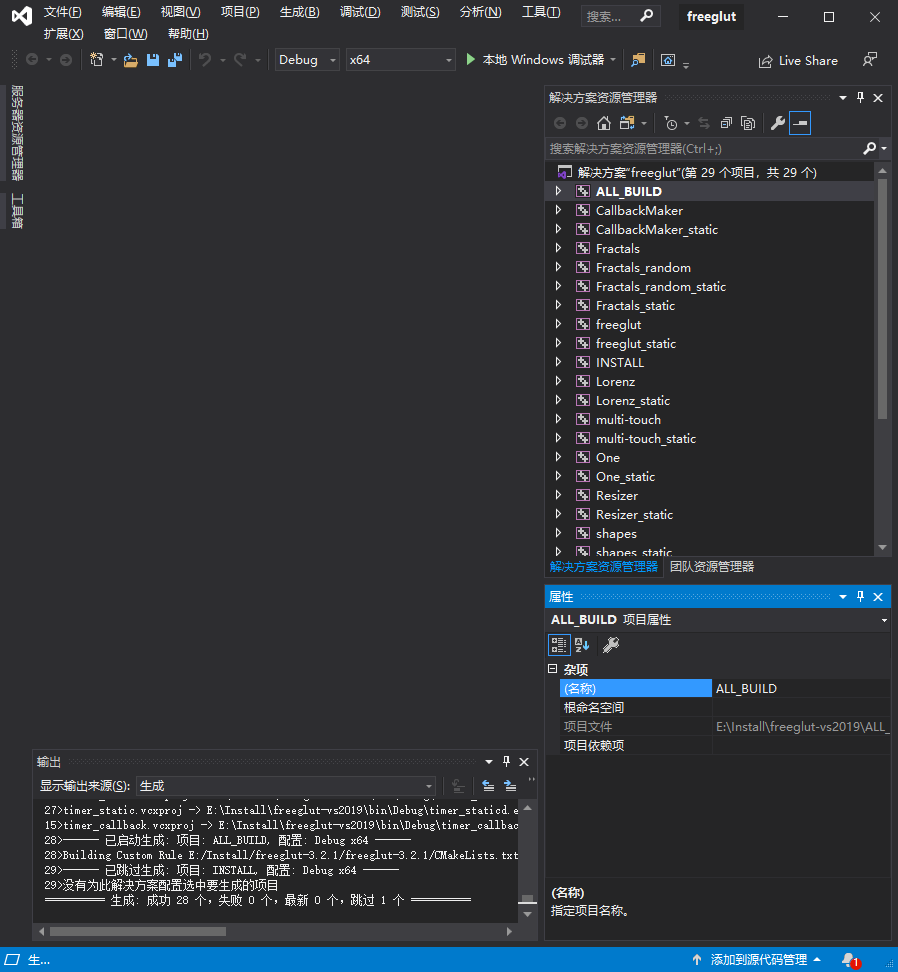Expand the freeglut project node

pyautogui.click(x=558, y=324)
